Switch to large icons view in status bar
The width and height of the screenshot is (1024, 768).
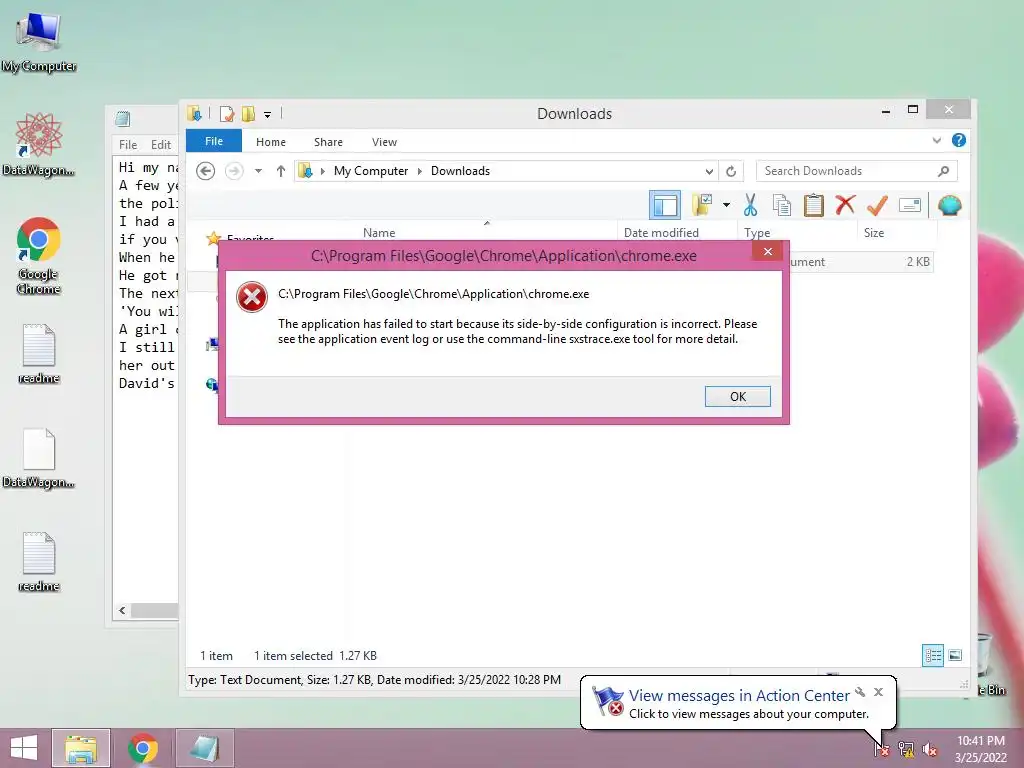955,655
